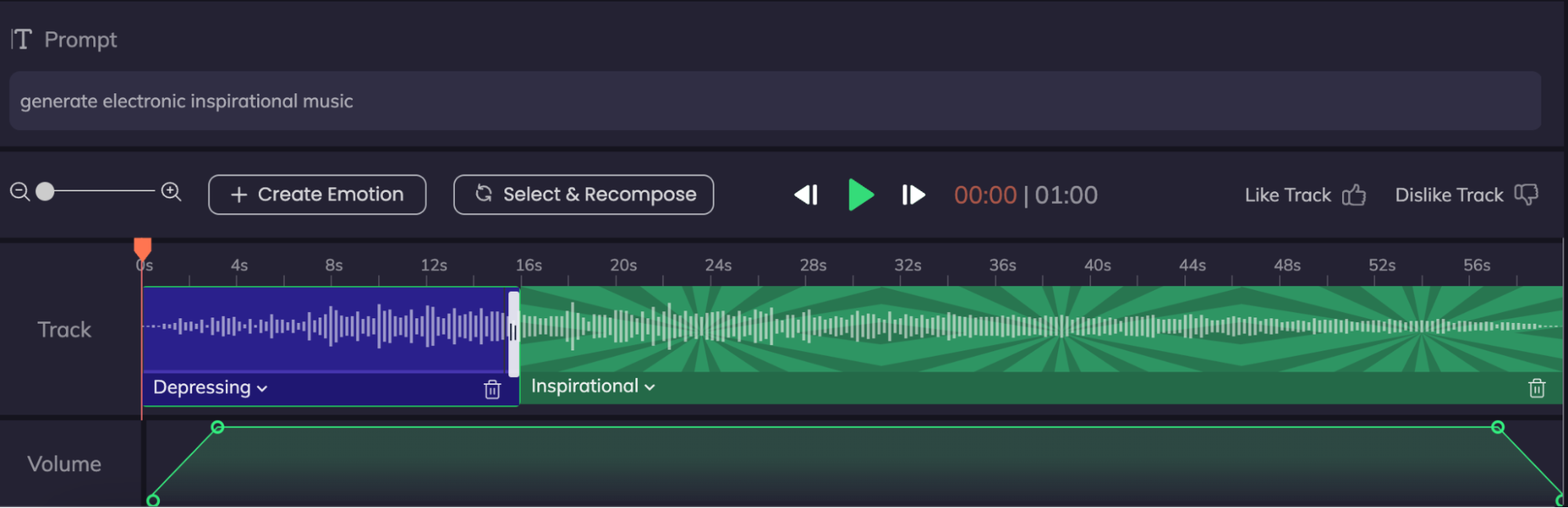Screen dimensions: 1568x508
Task: Select the volume fade-out start point
Action: point(1497,427)
